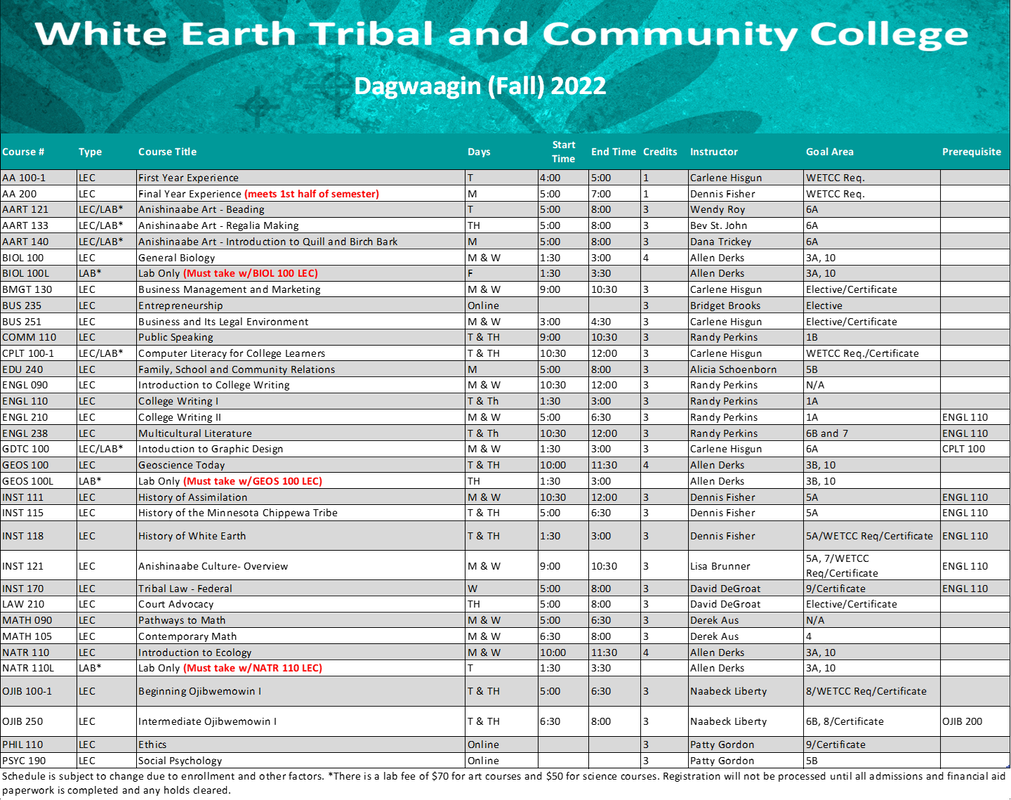Click the 'Intermediate Ojibwemowin I' title
This screenshot has width=1011, height=800.
click(x=207, y=721)
